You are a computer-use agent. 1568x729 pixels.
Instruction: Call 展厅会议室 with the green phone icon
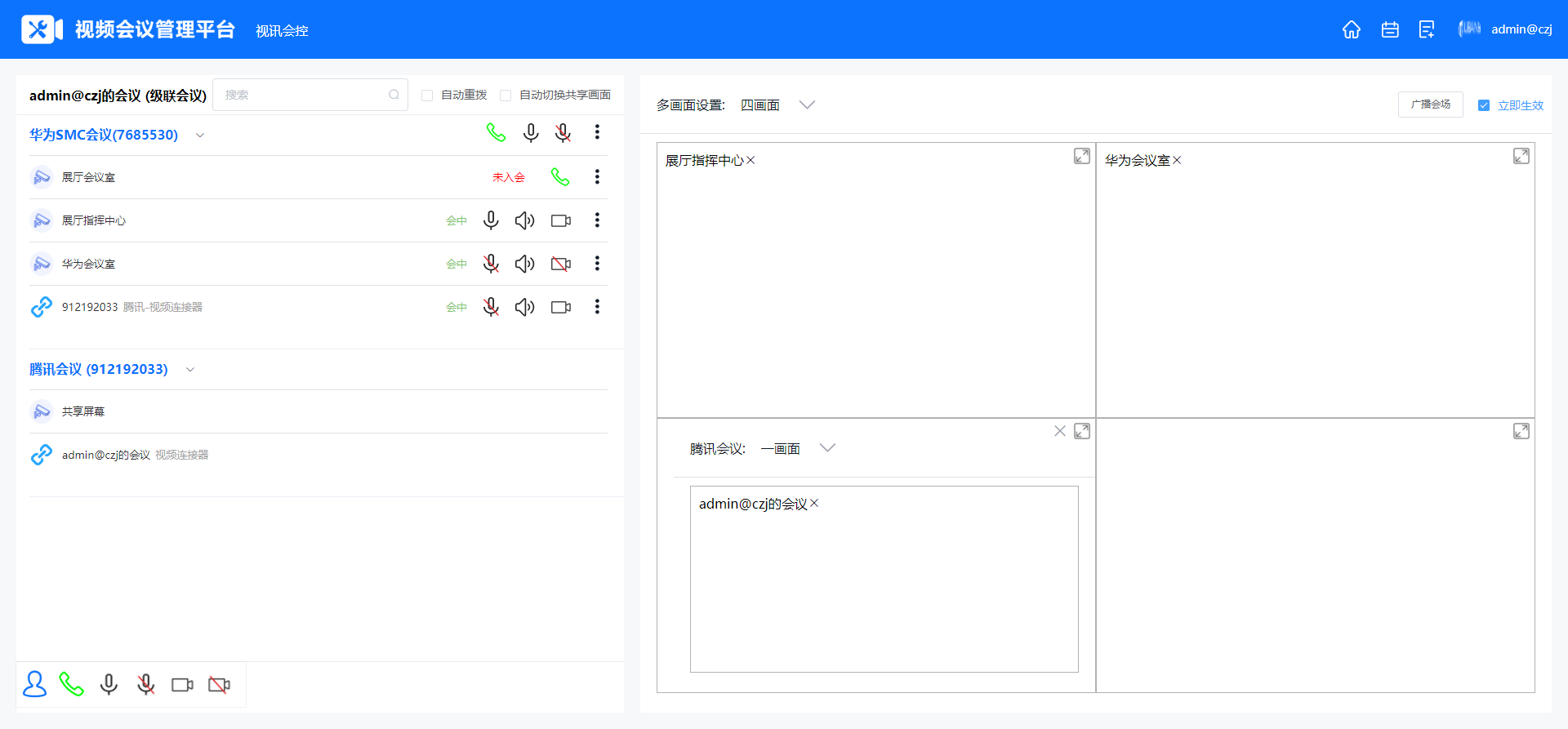560,176
